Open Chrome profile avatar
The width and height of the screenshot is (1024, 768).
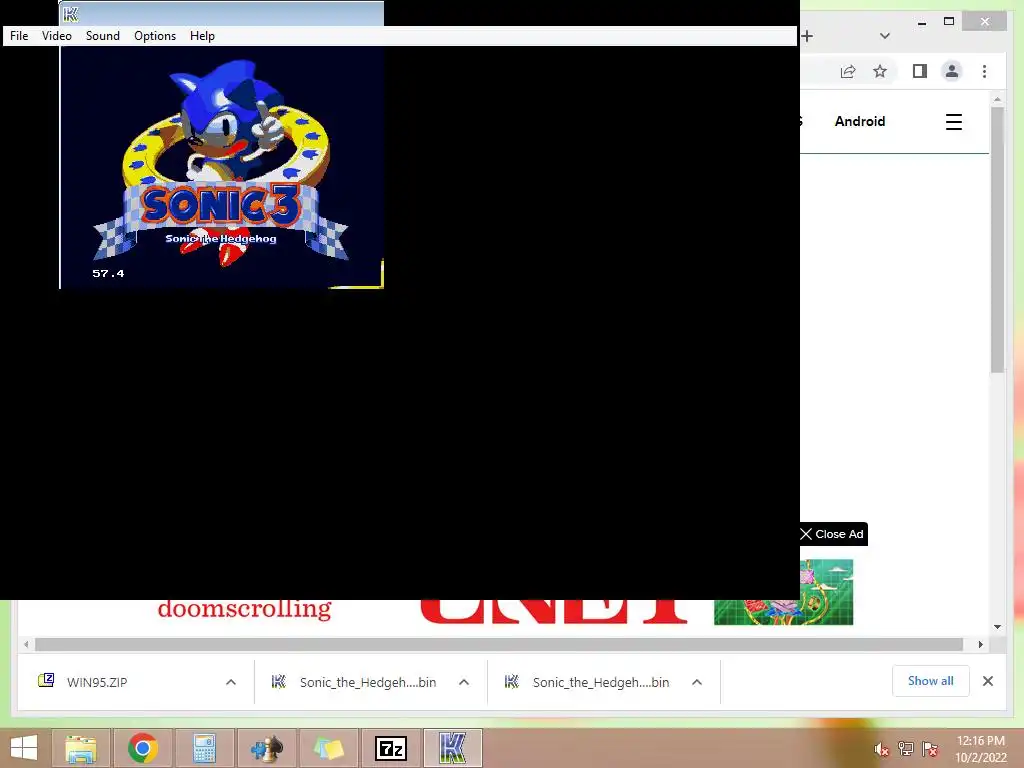point(952,71)
